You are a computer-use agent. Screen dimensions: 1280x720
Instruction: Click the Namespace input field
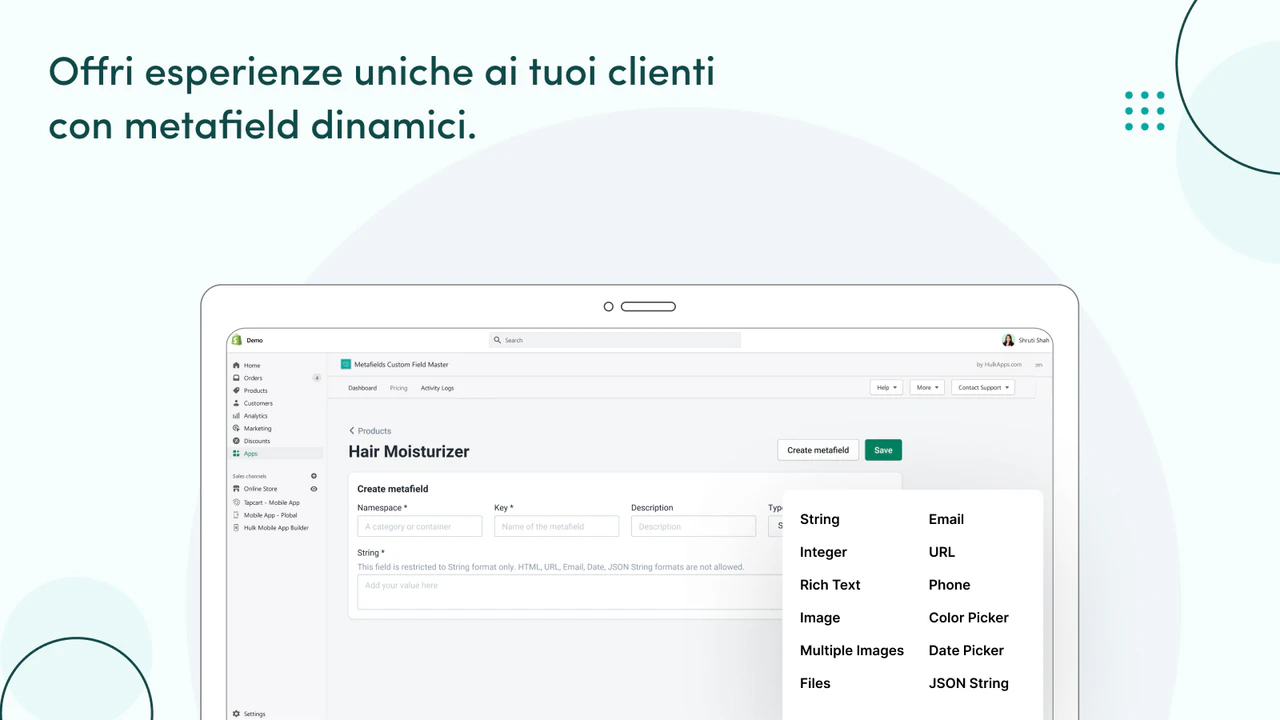click(x=420, y=526)
